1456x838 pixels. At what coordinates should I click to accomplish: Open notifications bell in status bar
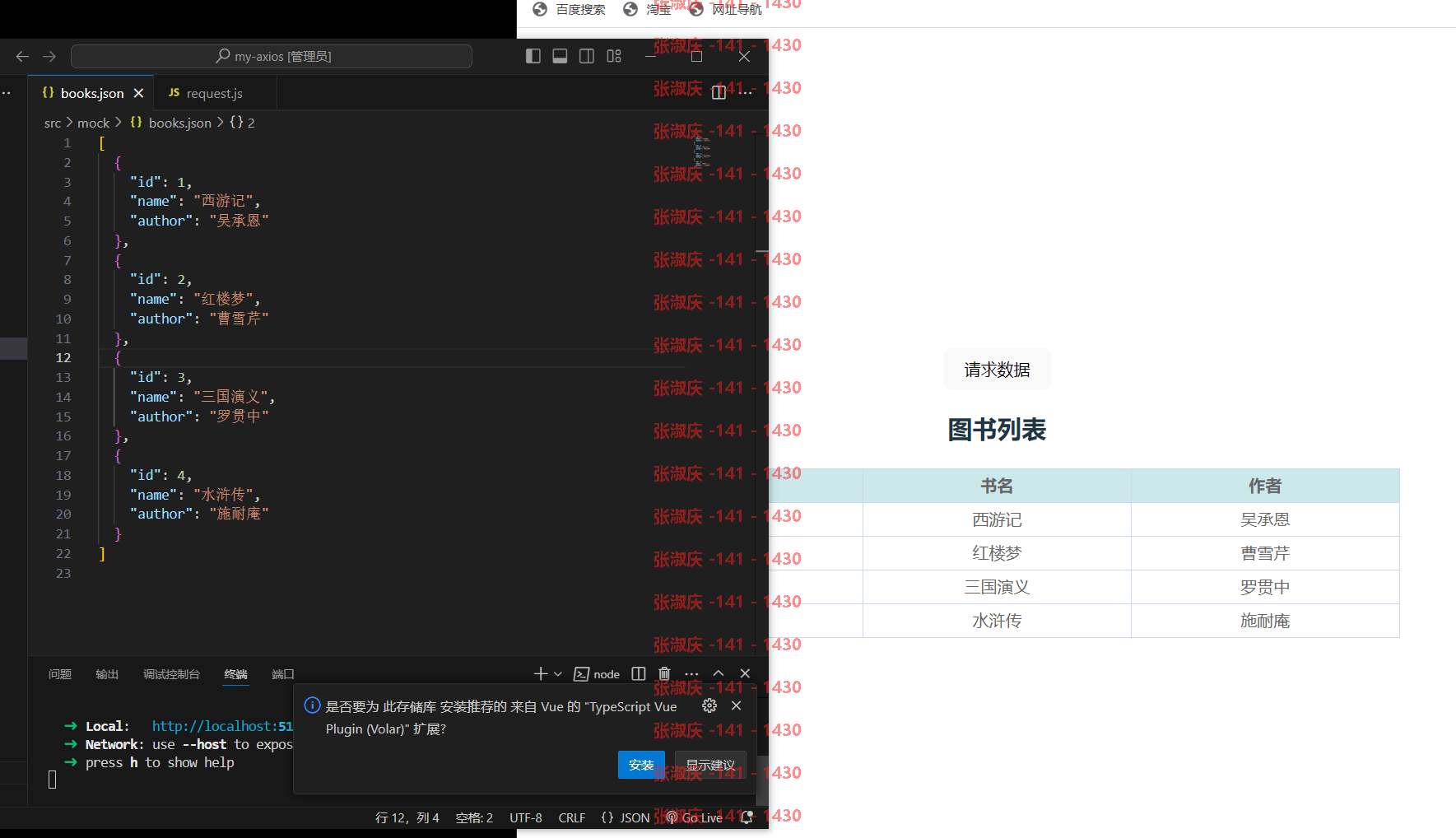[747, 817]
